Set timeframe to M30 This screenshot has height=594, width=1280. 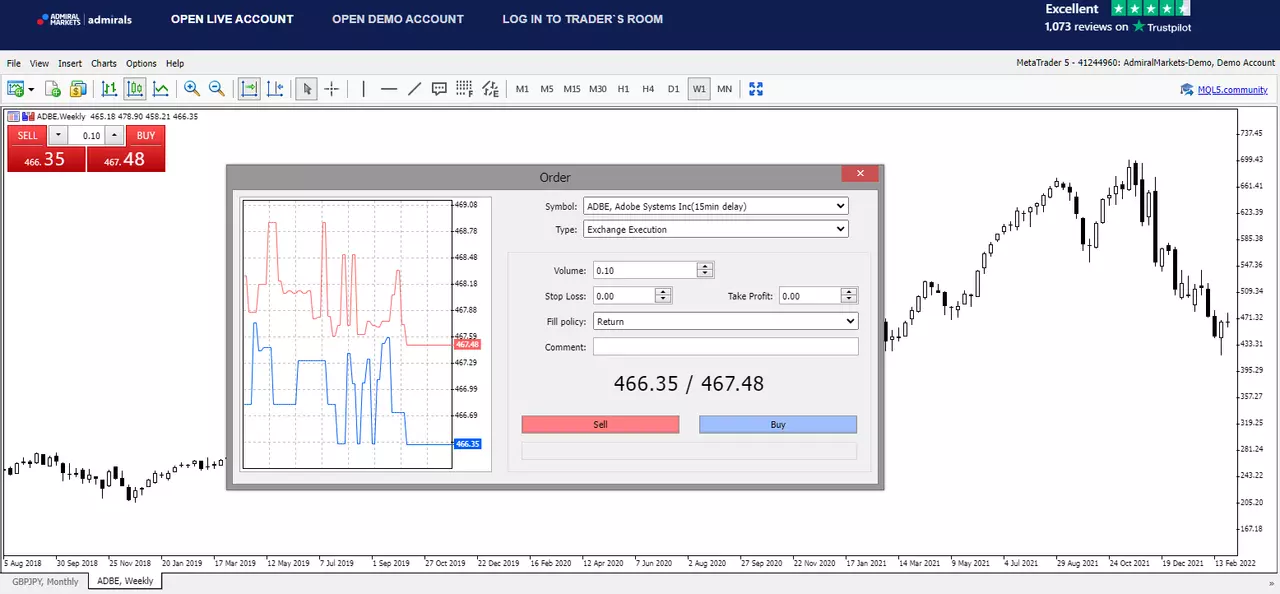(598, 89)
